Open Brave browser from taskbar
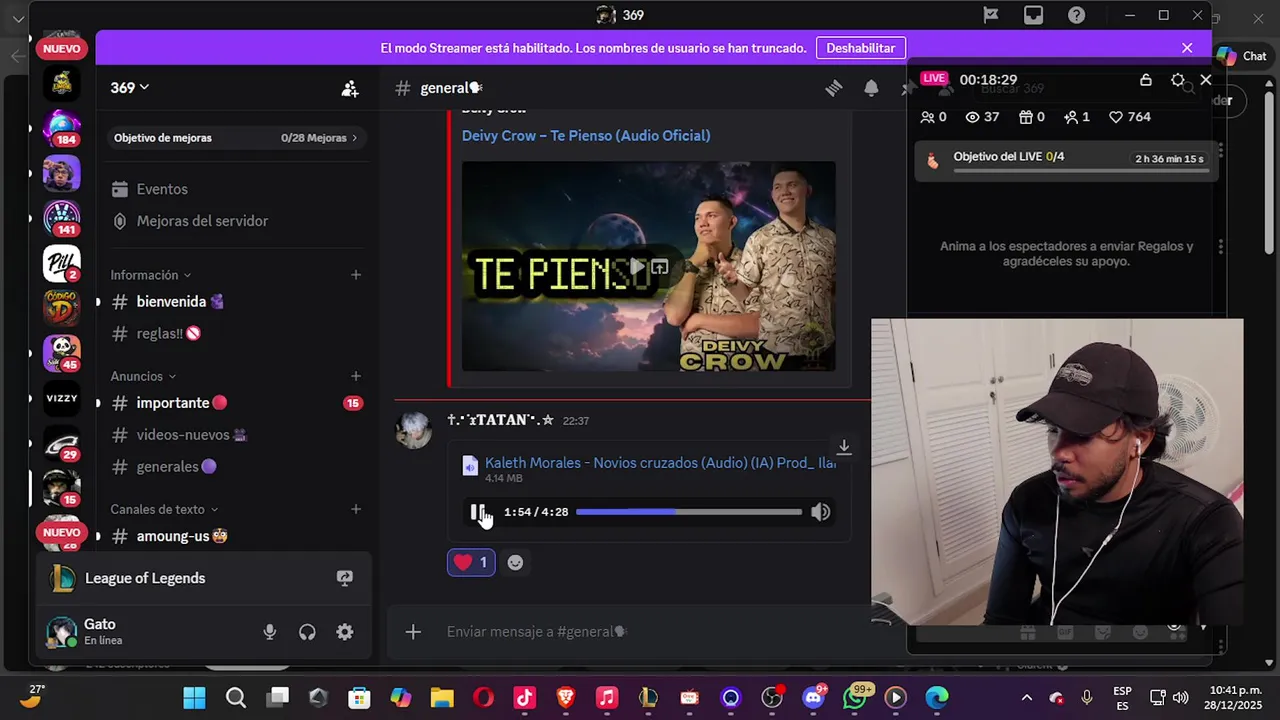 [x=566, y=697]
